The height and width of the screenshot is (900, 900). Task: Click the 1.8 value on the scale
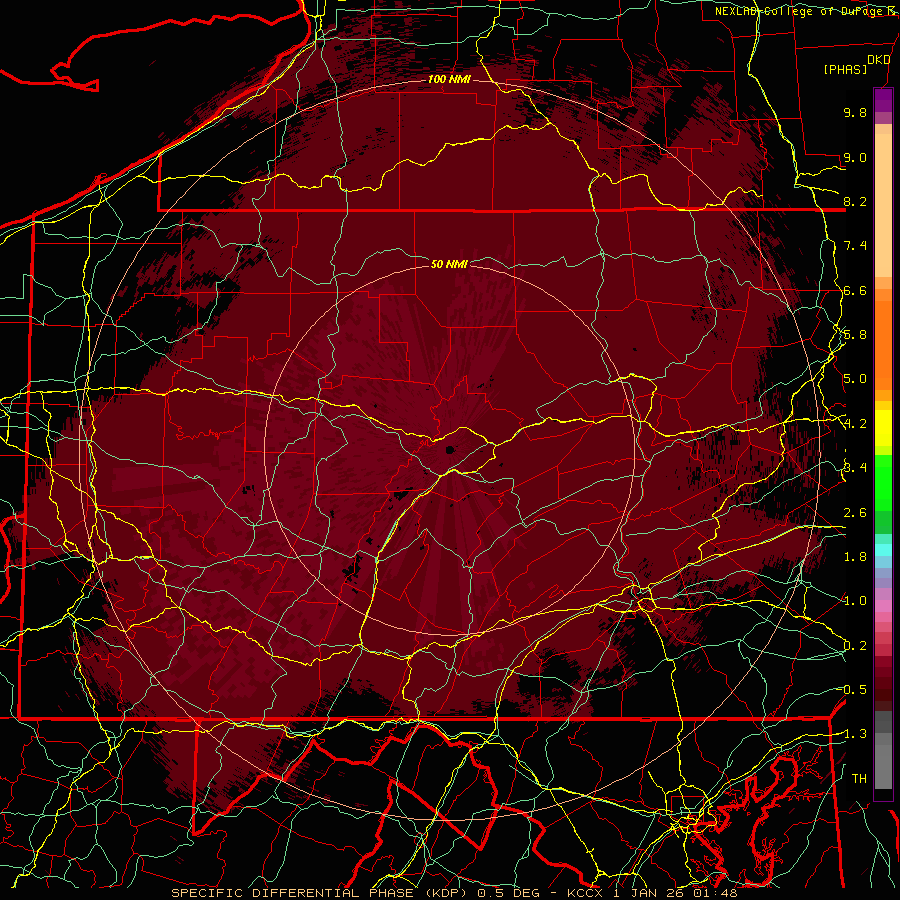[855, 557]
